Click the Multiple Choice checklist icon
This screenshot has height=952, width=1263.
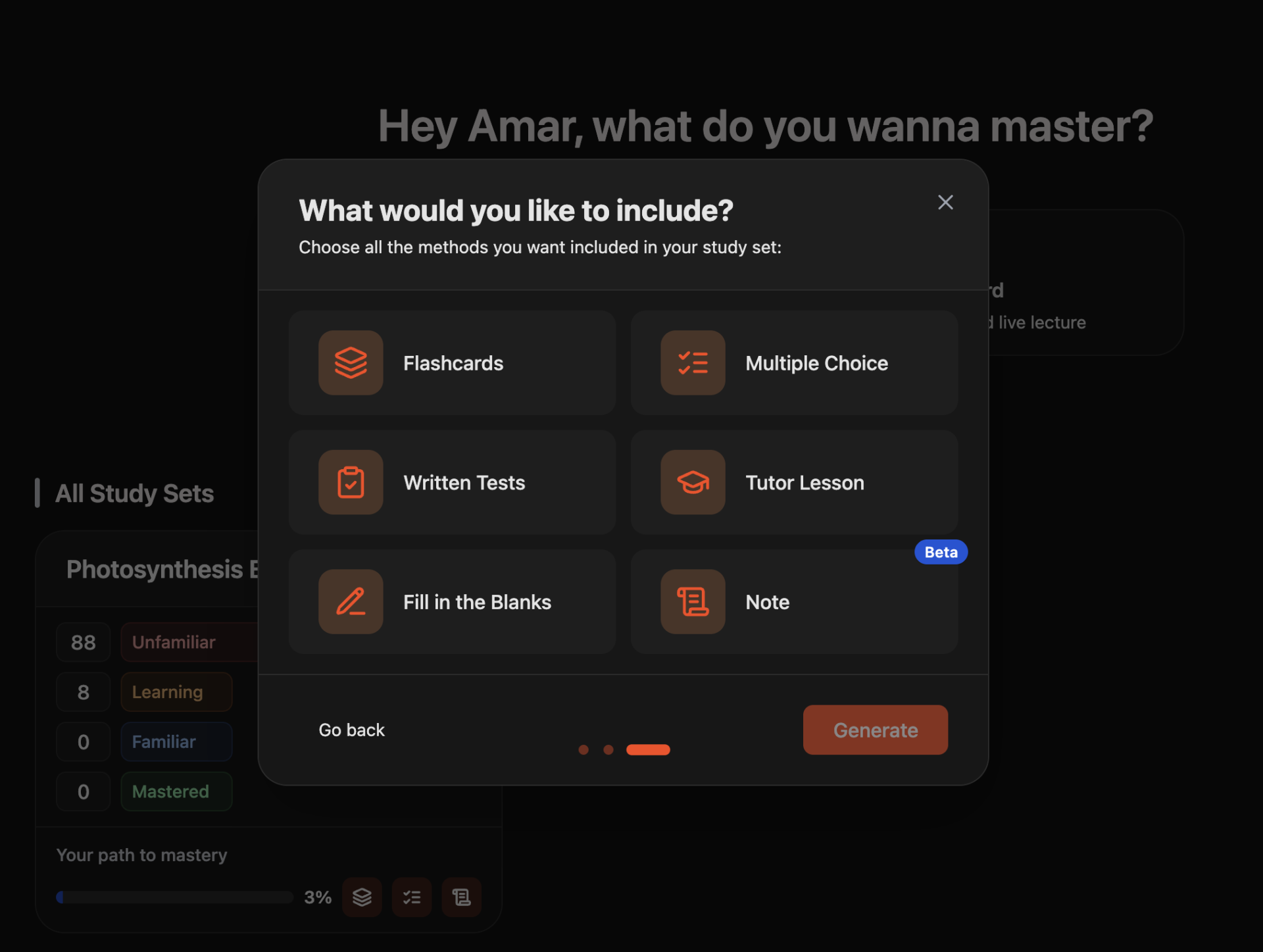pos(693,363)
